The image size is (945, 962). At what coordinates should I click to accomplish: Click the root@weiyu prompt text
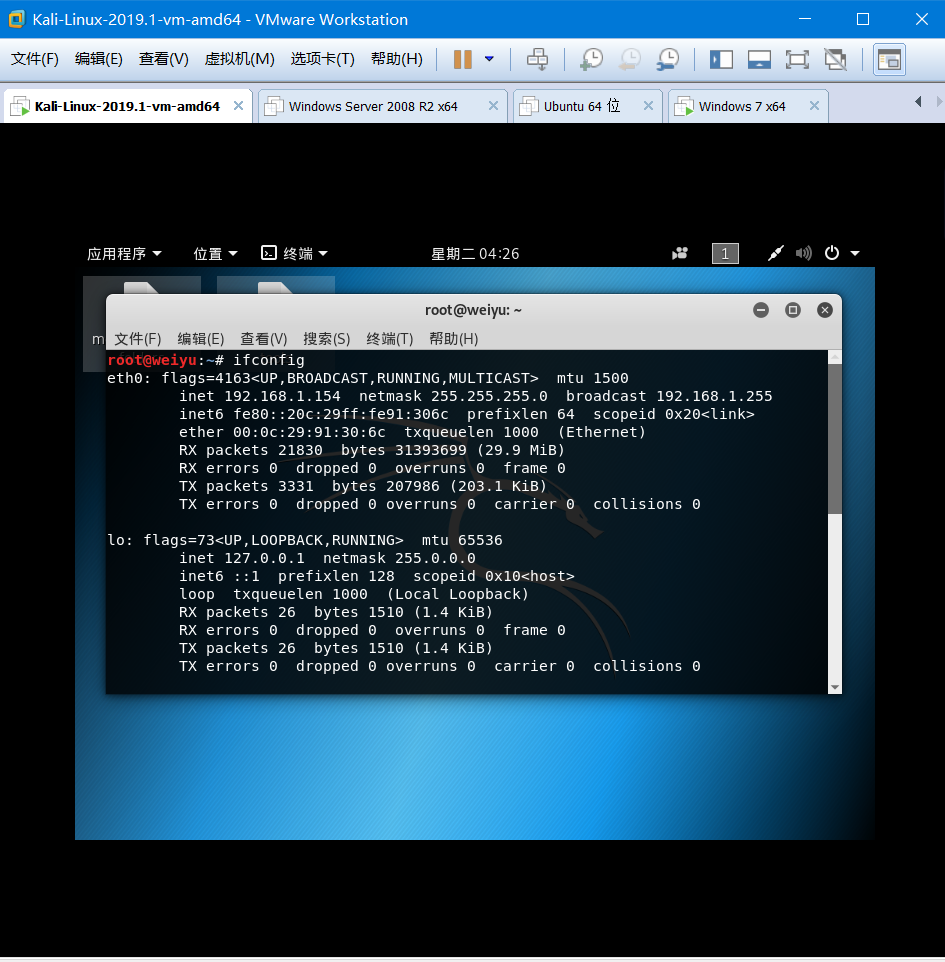pos(152,360)
